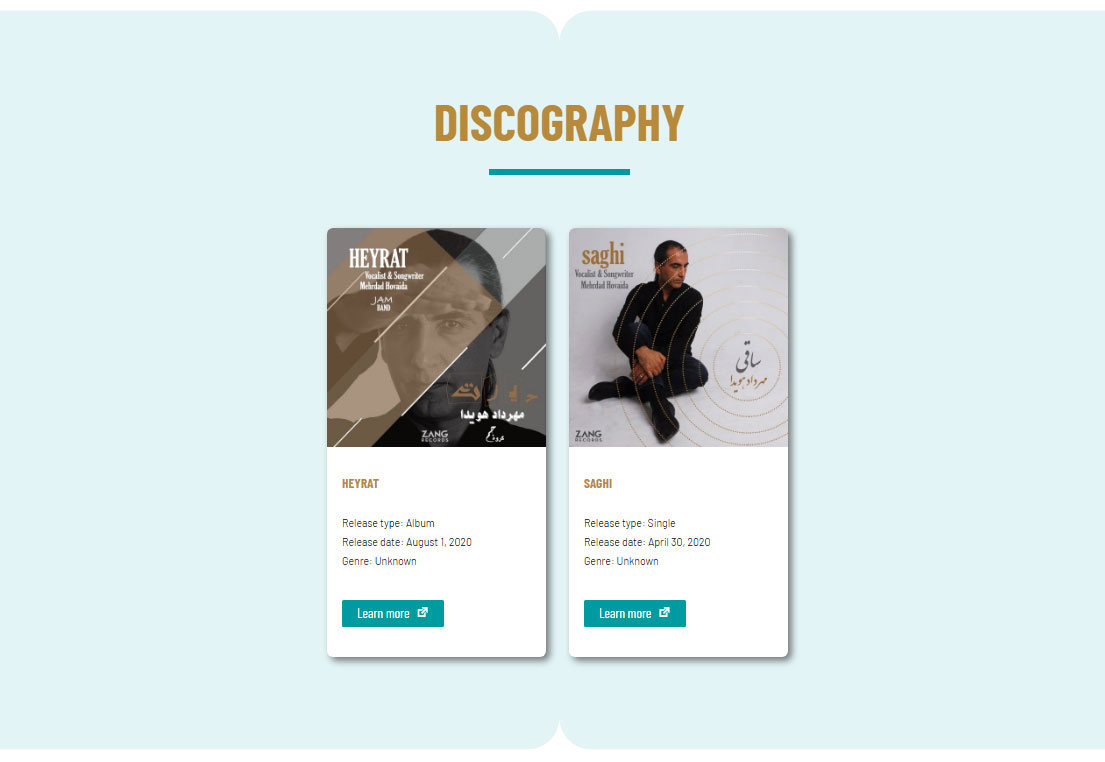Click the gold 'saghi' lettering on the cover
Image resolution: width=1105 pixels, height=762 pixels.
603,254
